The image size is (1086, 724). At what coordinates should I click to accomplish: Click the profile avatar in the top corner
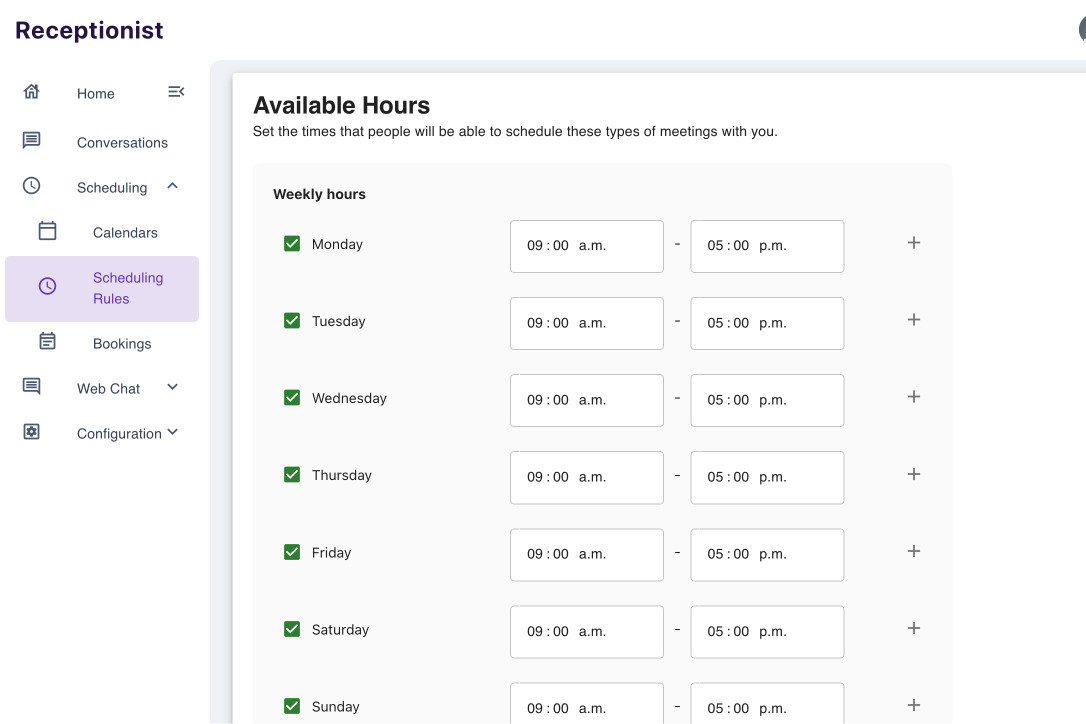point(1080,29)
